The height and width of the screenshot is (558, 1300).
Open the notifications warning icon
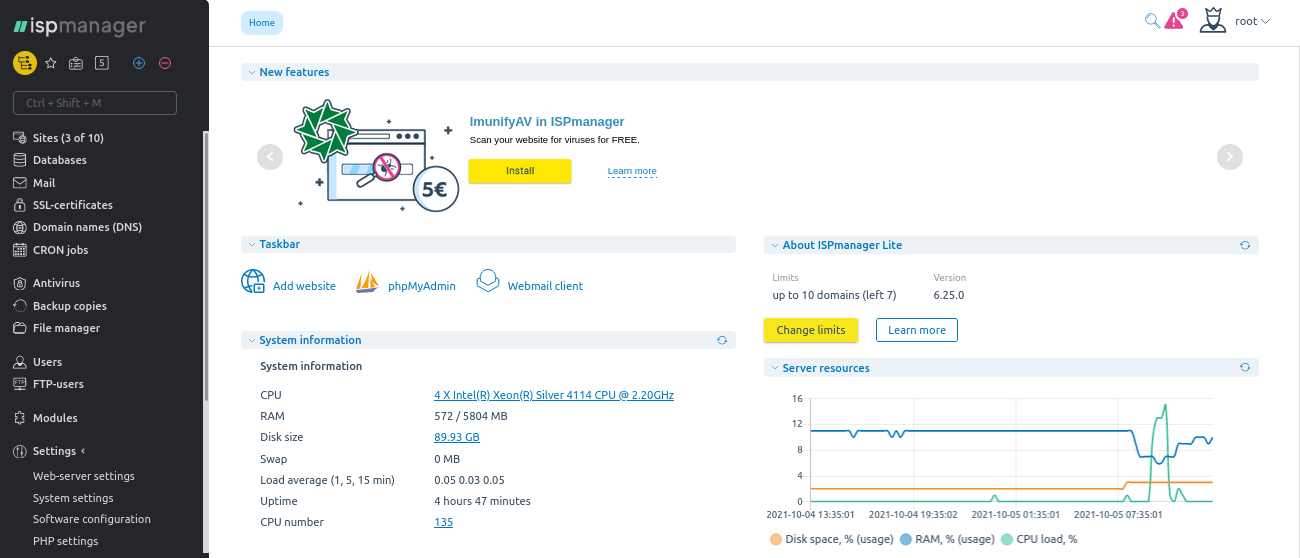pyautogui.click(x=1175, y=20)
